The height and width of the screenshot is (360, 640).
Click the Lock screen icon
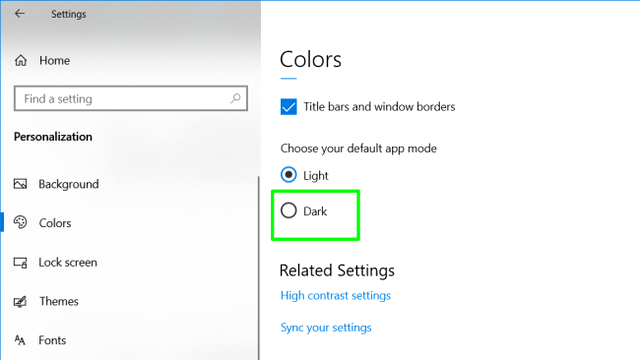click(20, 262)
